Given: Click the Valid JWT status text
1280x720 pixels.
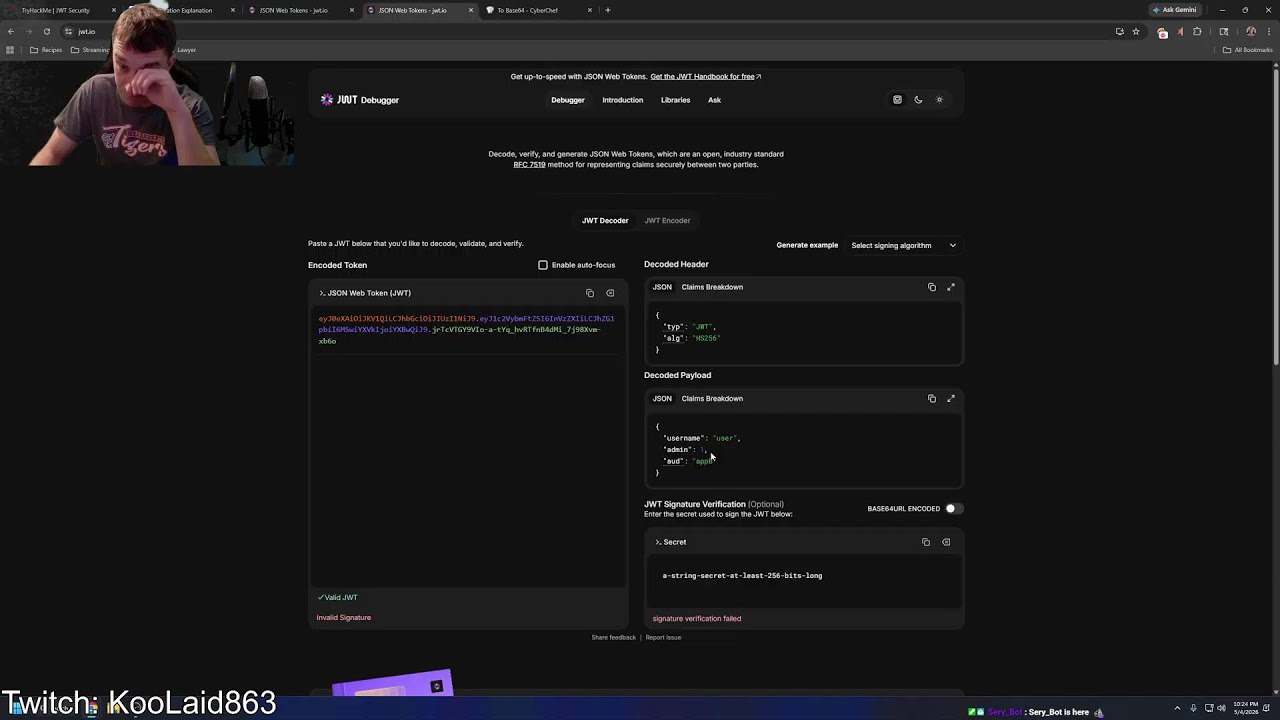Looking at the screenshot, I should (x=337, y=597).
